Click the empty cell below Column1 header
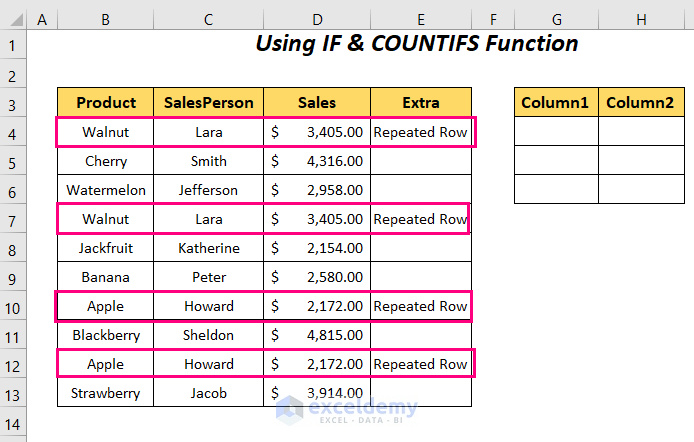694x442 pixels. 556,132
